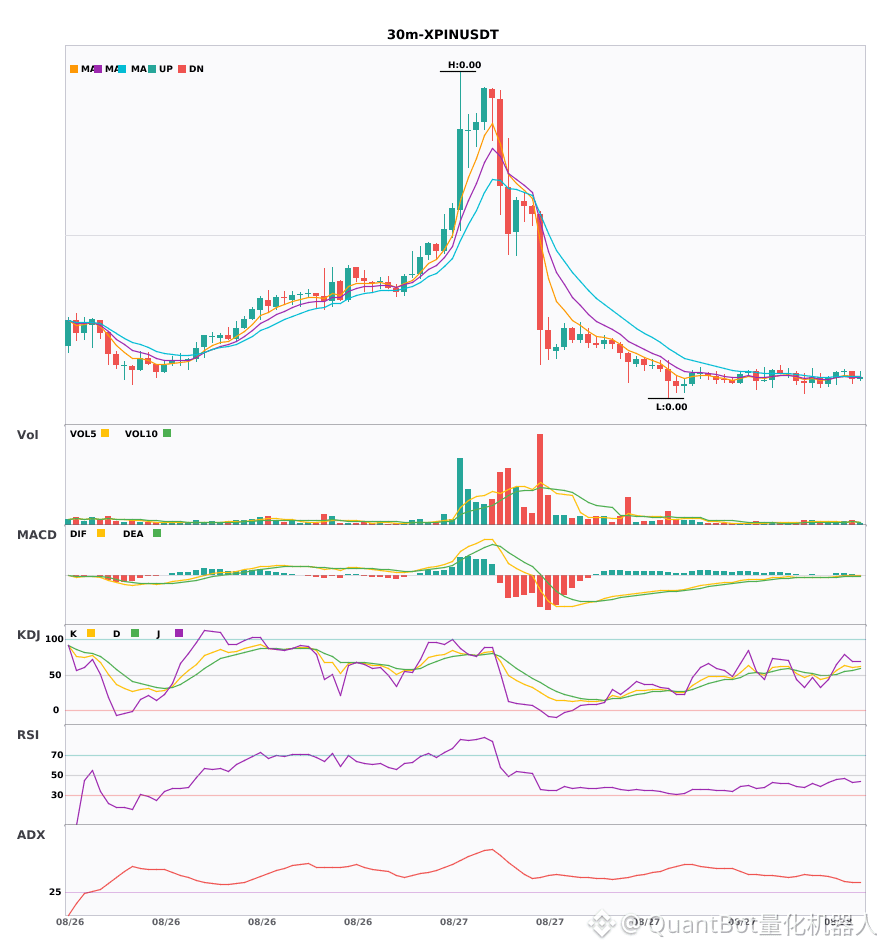Click the UP legend text
Screen dimensions: 885x950
pos(166,69)
